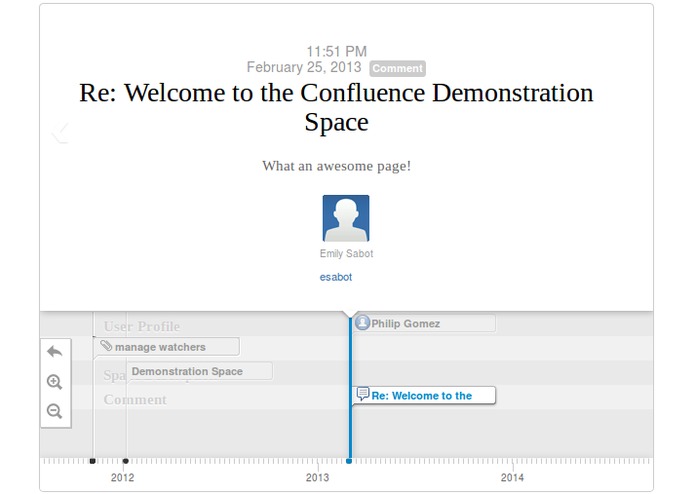Click the speech bubble icon on Re: Welcome

(363, 394)
